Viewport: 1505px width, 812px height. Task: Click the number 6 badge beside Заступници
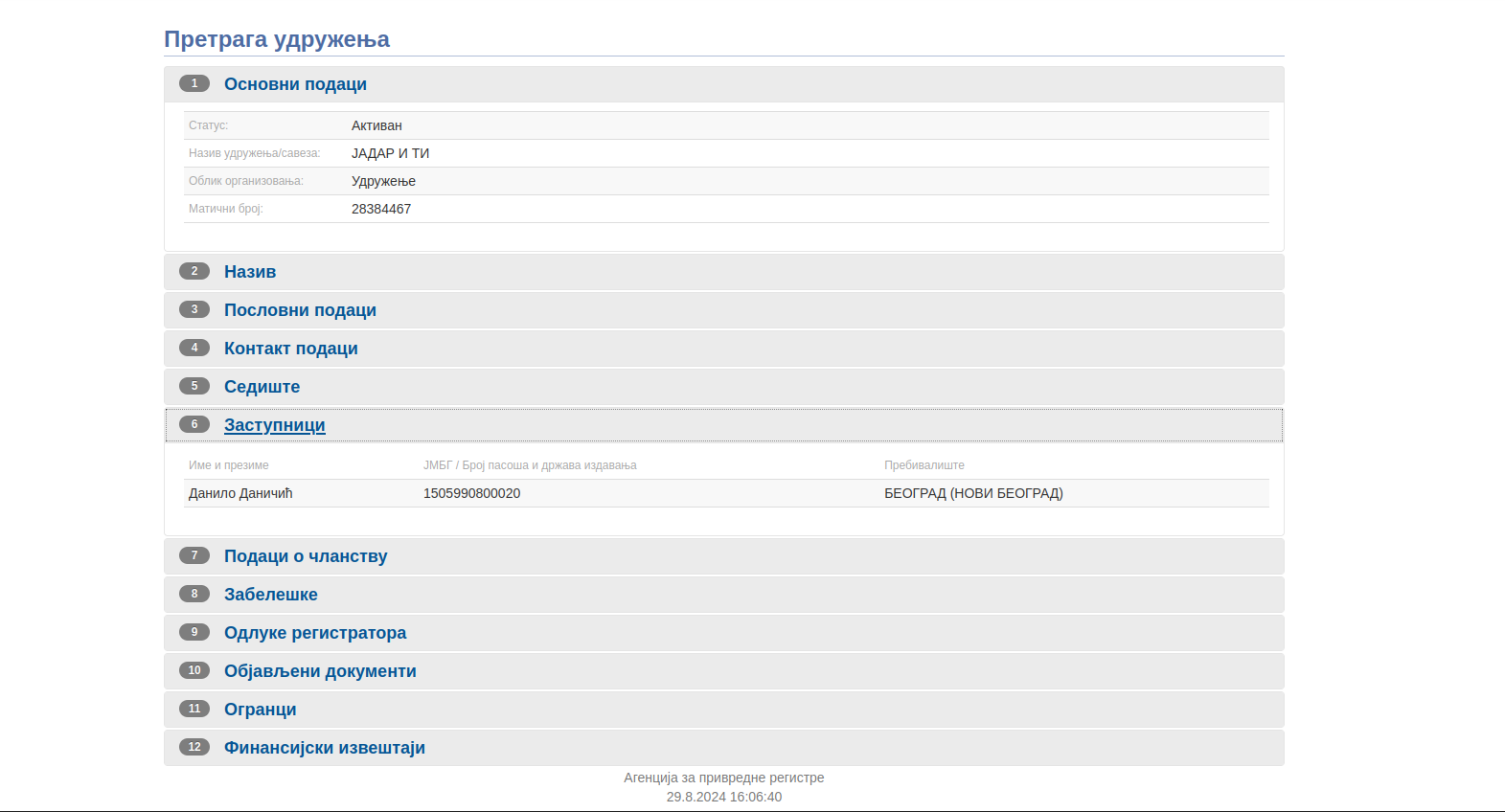[x=194, y=424]
